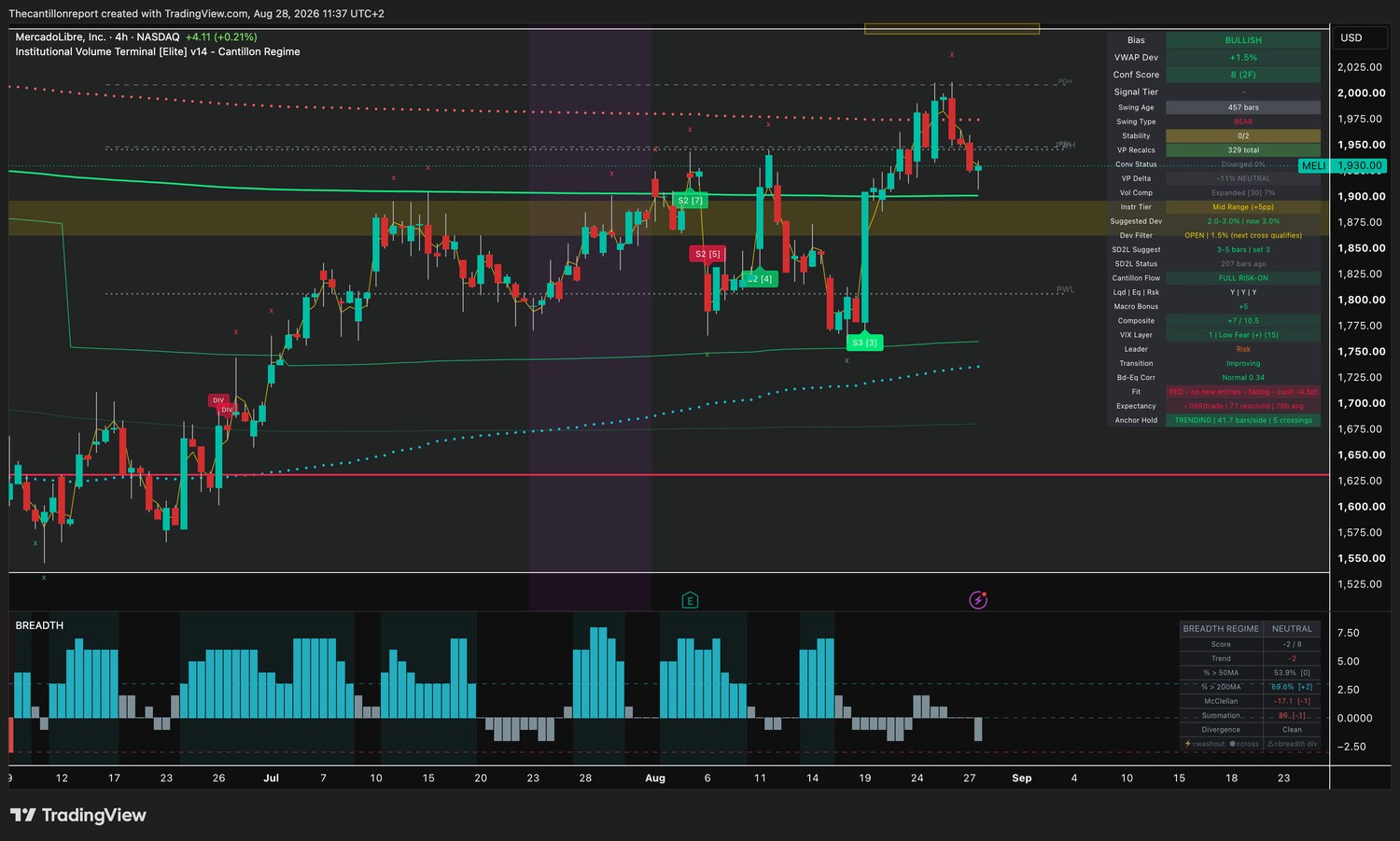Click the Jul label on the time axis
Screen dimensions: 1400x841
[x=271, y=778]
